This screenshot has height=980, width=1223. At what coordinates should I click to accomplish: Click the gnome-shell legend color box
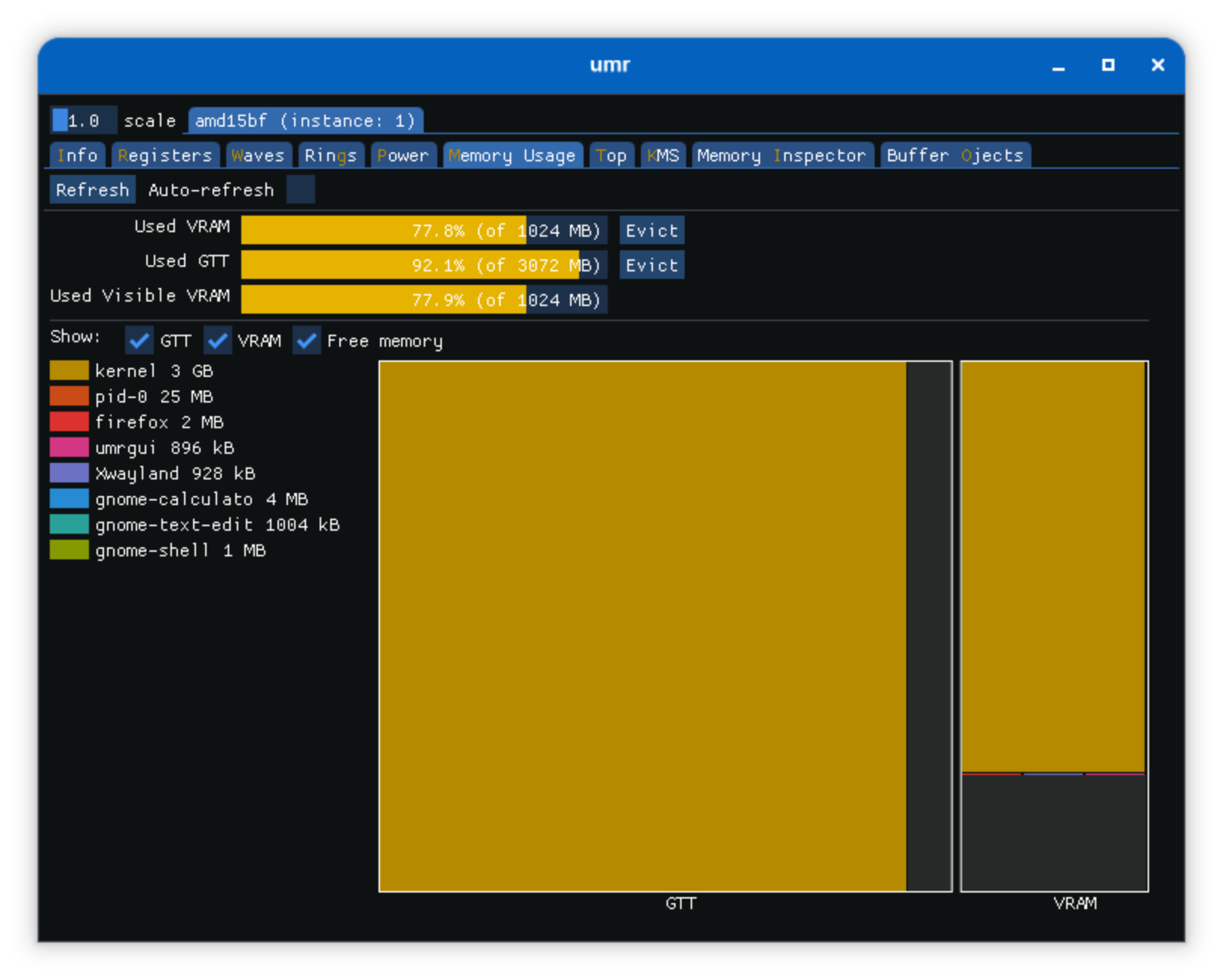coord(69,550)
